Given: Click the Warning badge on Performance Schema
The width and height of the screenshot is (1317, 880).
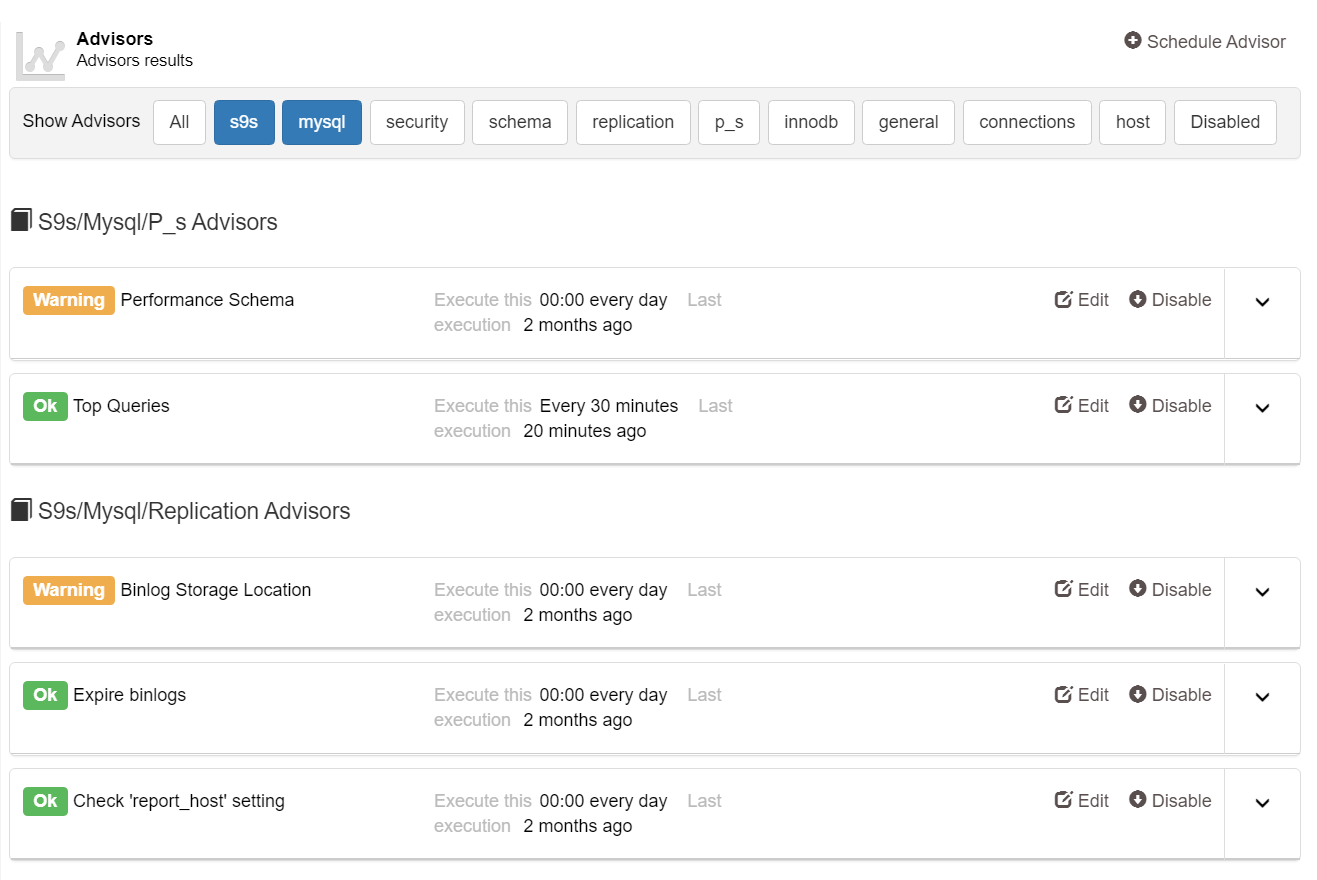Looking at the screenshot, I should coord(69,300).
